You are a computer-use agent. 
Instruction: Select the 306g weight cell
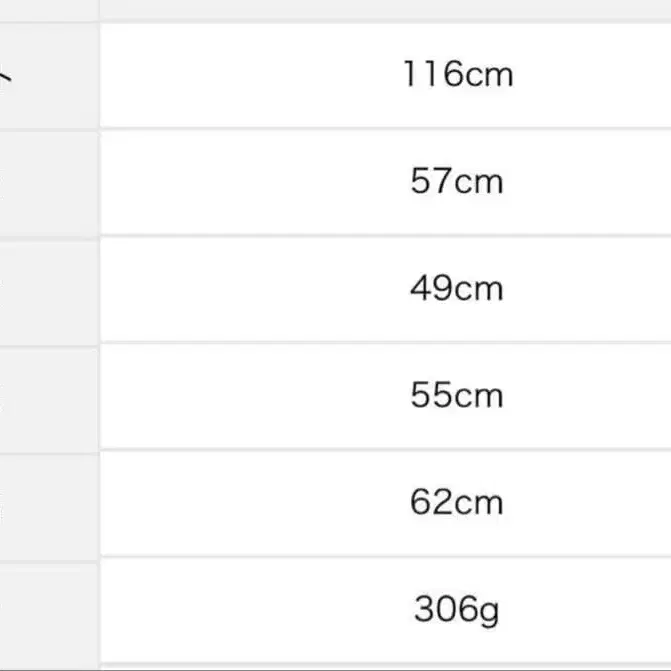(457, 608)
